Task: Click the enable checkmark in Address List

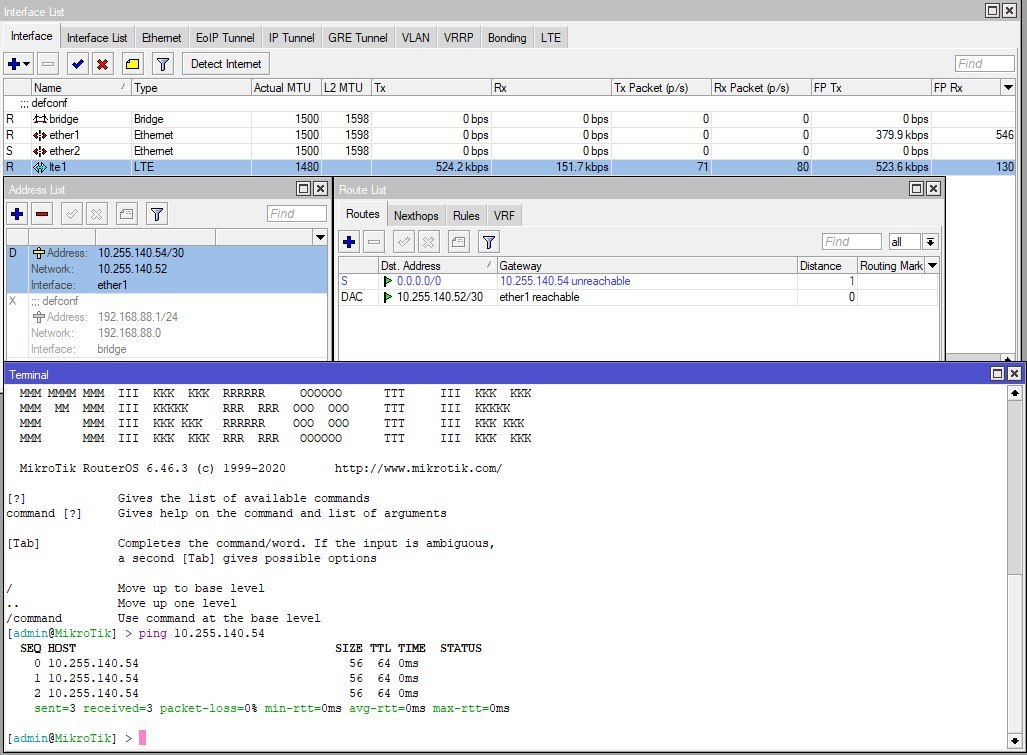Action: [x=72, y=213]
